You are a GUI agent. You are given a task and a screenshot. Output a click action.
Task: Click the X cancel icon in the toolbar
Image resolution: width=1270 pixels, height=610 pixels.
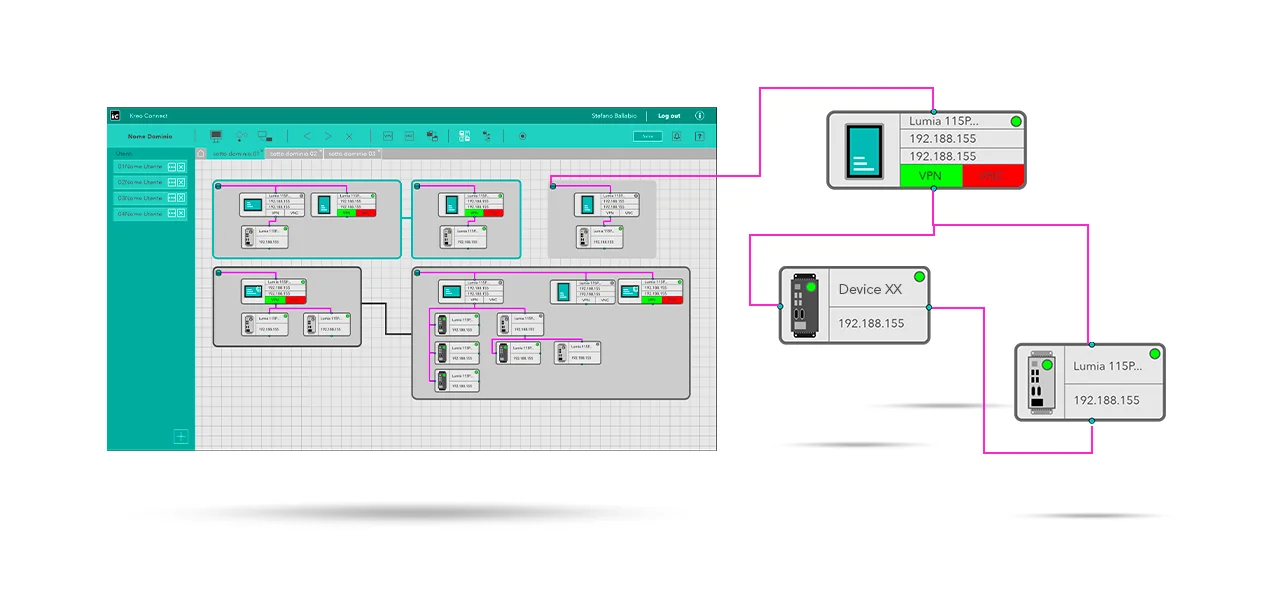coord(349,136)
